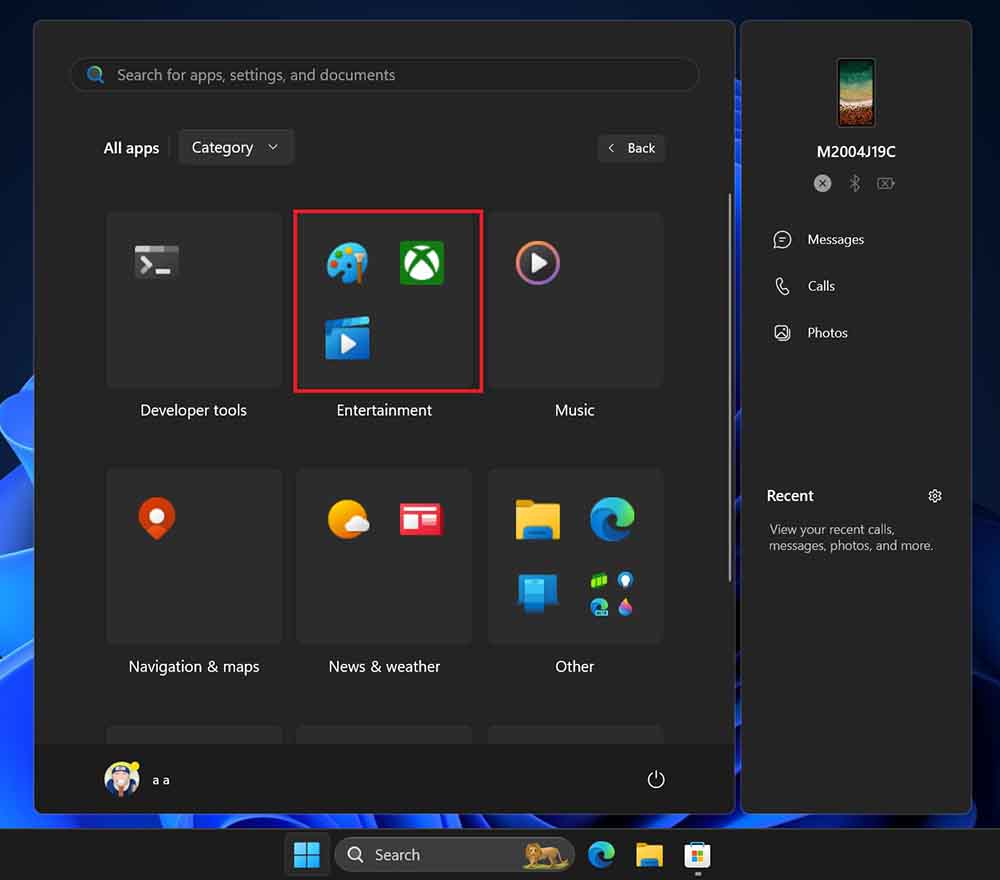Click the phone disconnected status icon
Viewport: 1000px width, 880px height.
point(823,184)
